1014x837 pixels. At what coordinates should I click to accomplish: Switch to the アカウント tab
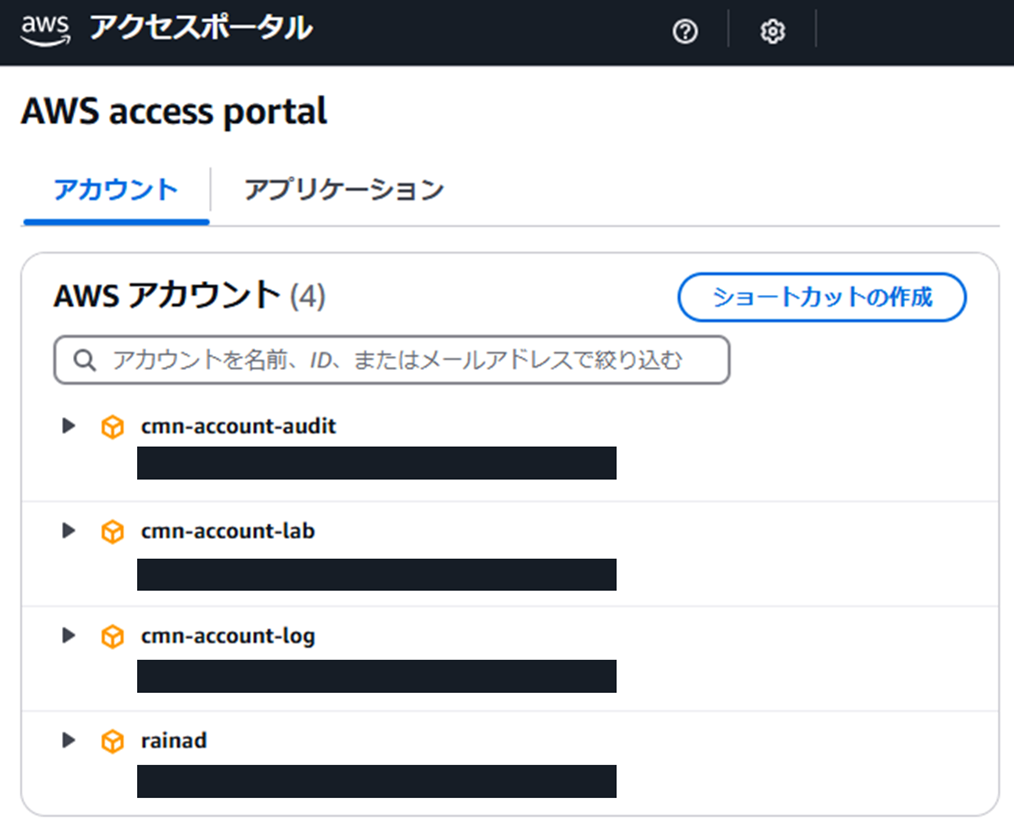(116, 190)
